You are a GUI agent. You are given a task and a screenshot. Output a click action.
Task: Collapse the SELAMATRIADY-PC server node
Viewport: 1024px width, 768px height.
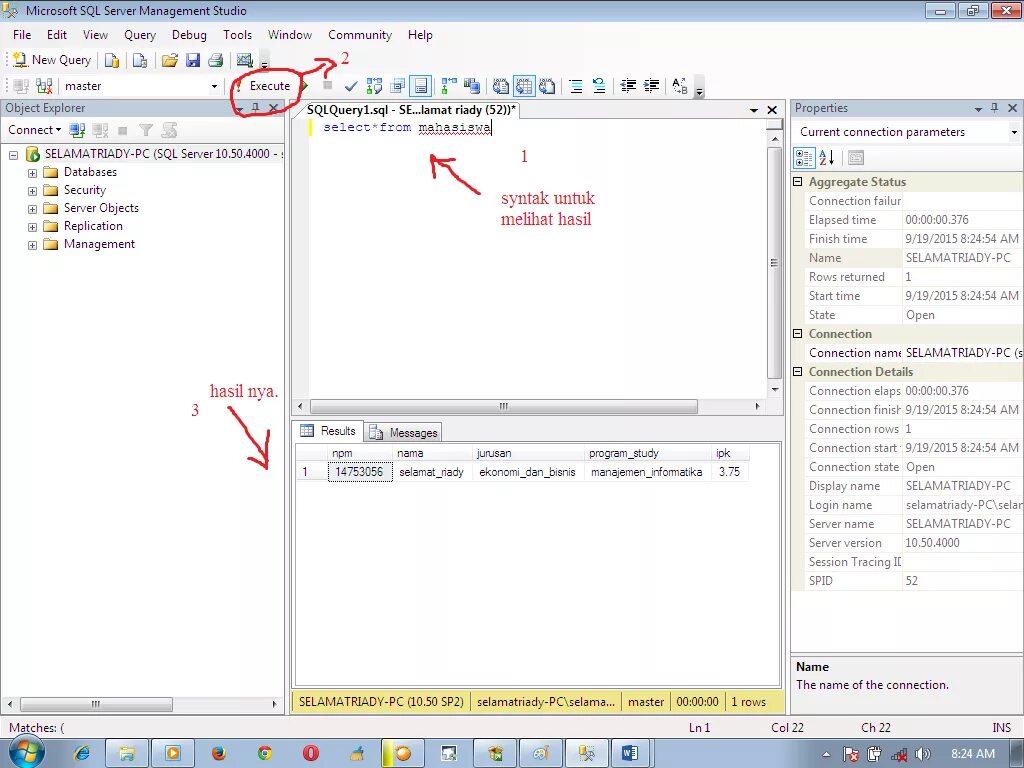coord(14,155)
